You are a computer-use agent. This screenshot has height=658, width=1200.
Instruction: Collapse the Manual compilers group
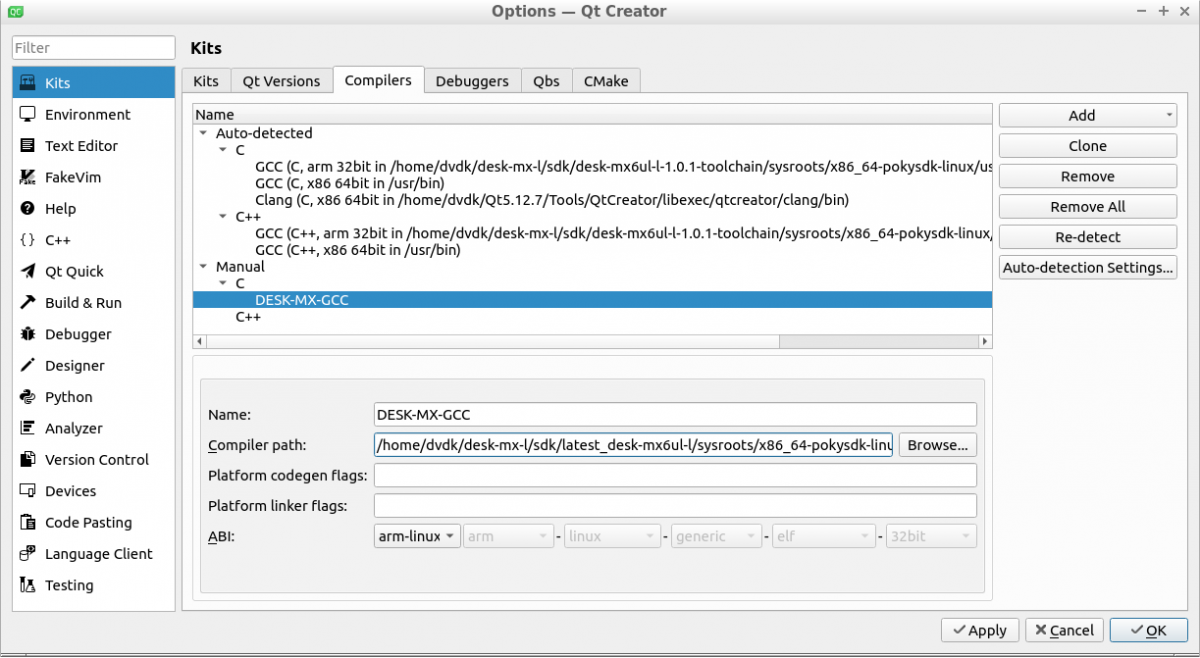click(x=204, y=267)
